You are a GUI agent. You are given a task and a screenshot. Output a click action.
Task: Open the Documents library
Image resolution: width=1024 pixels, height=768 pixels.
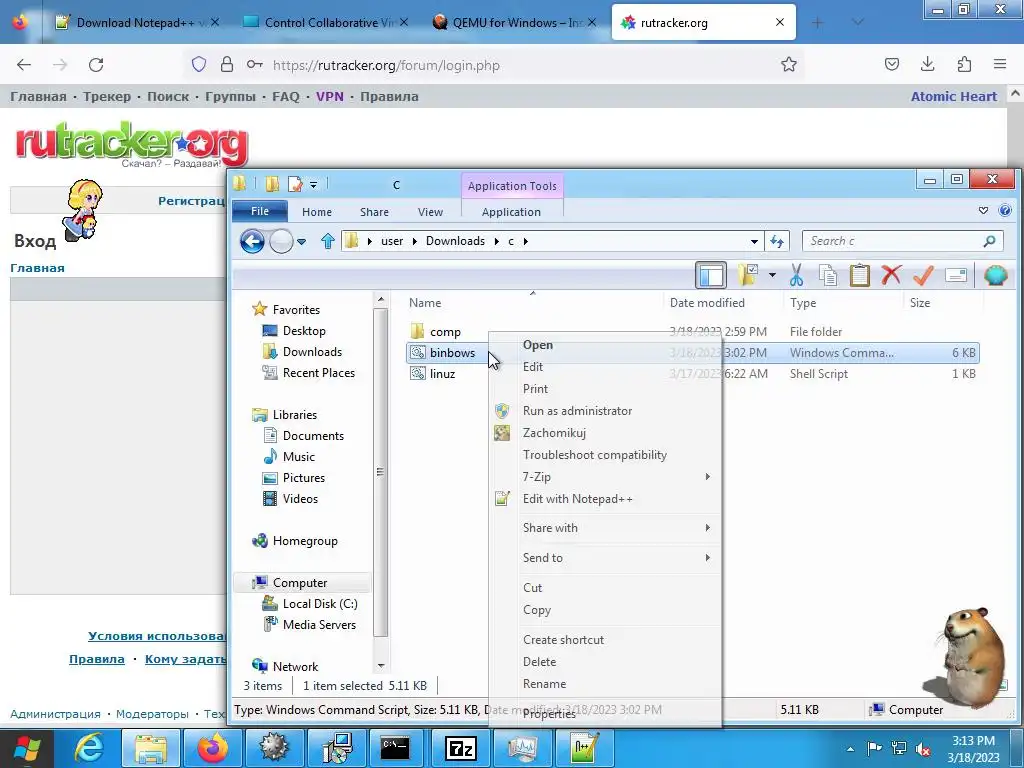point(313,436)
